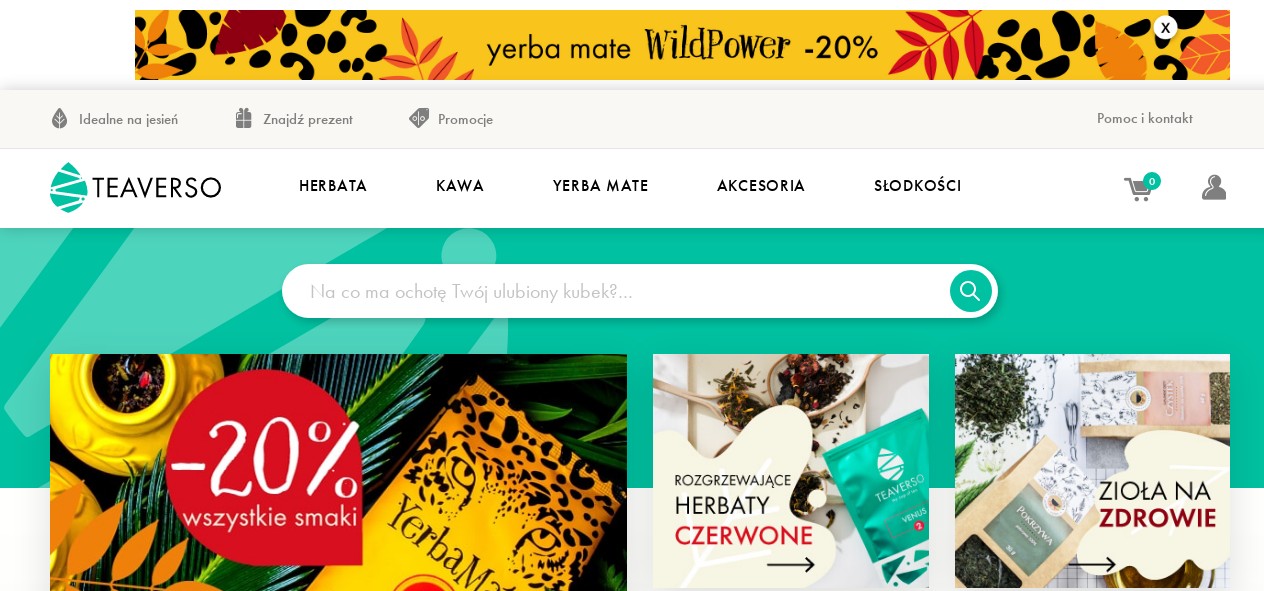1264x591 pixels.
Task: Open the user account profile icon
Action: point(1214,187)
